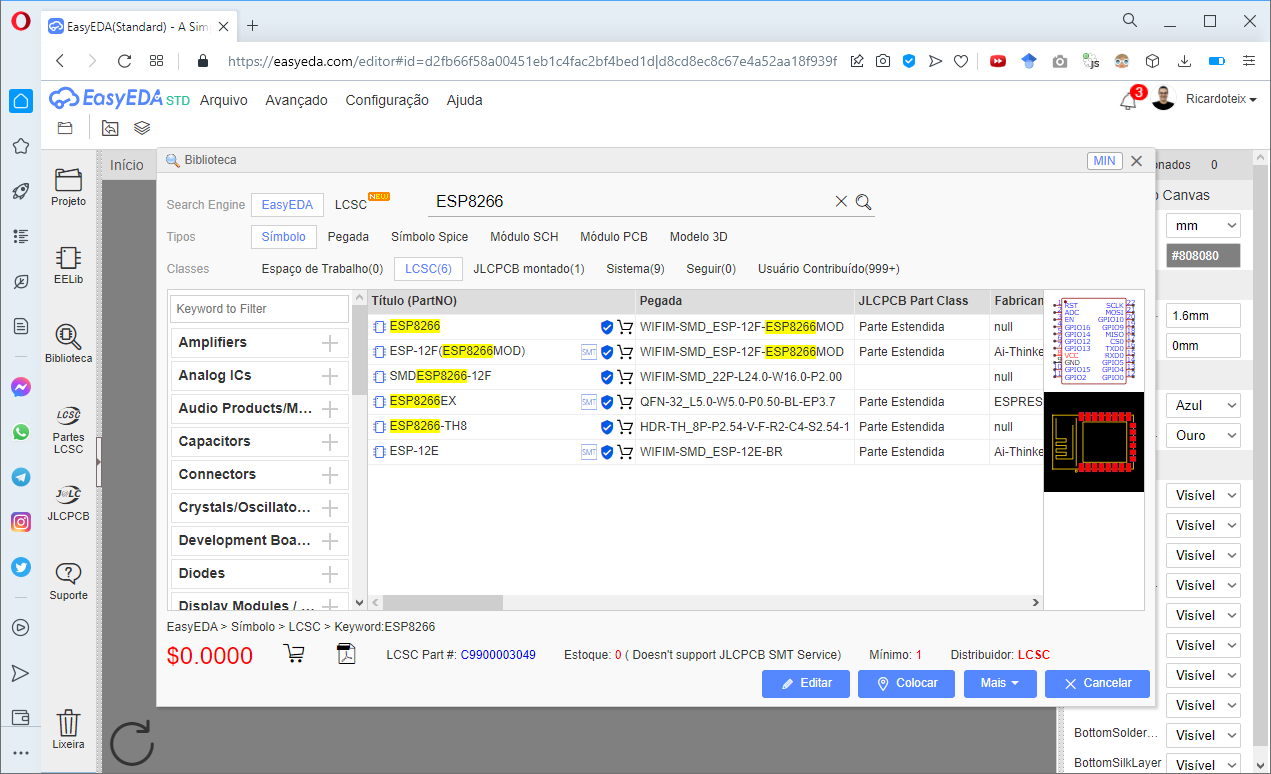
Task: Open the datasheet PDF icon near the price
Action: point(345,653)
